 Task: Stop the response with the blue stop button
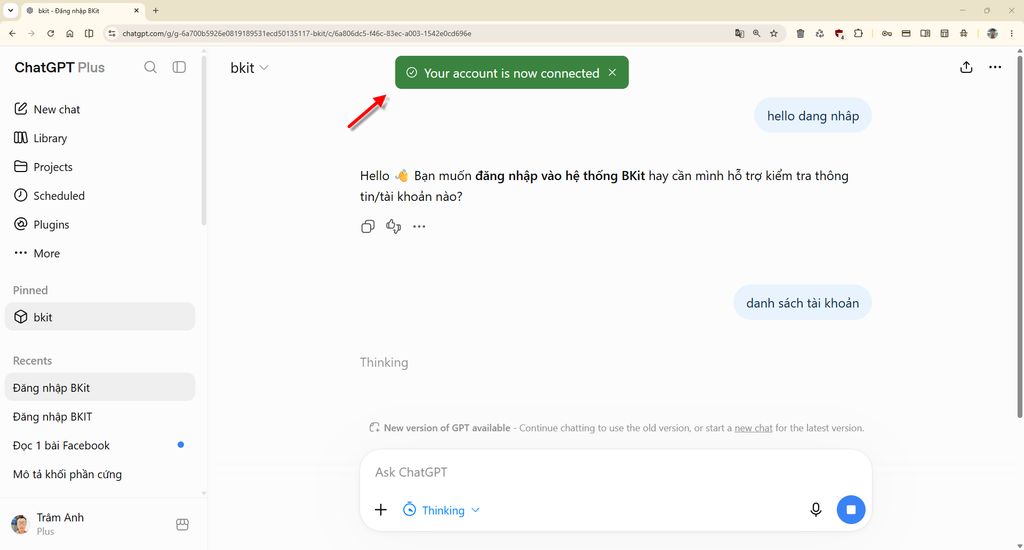851,510
